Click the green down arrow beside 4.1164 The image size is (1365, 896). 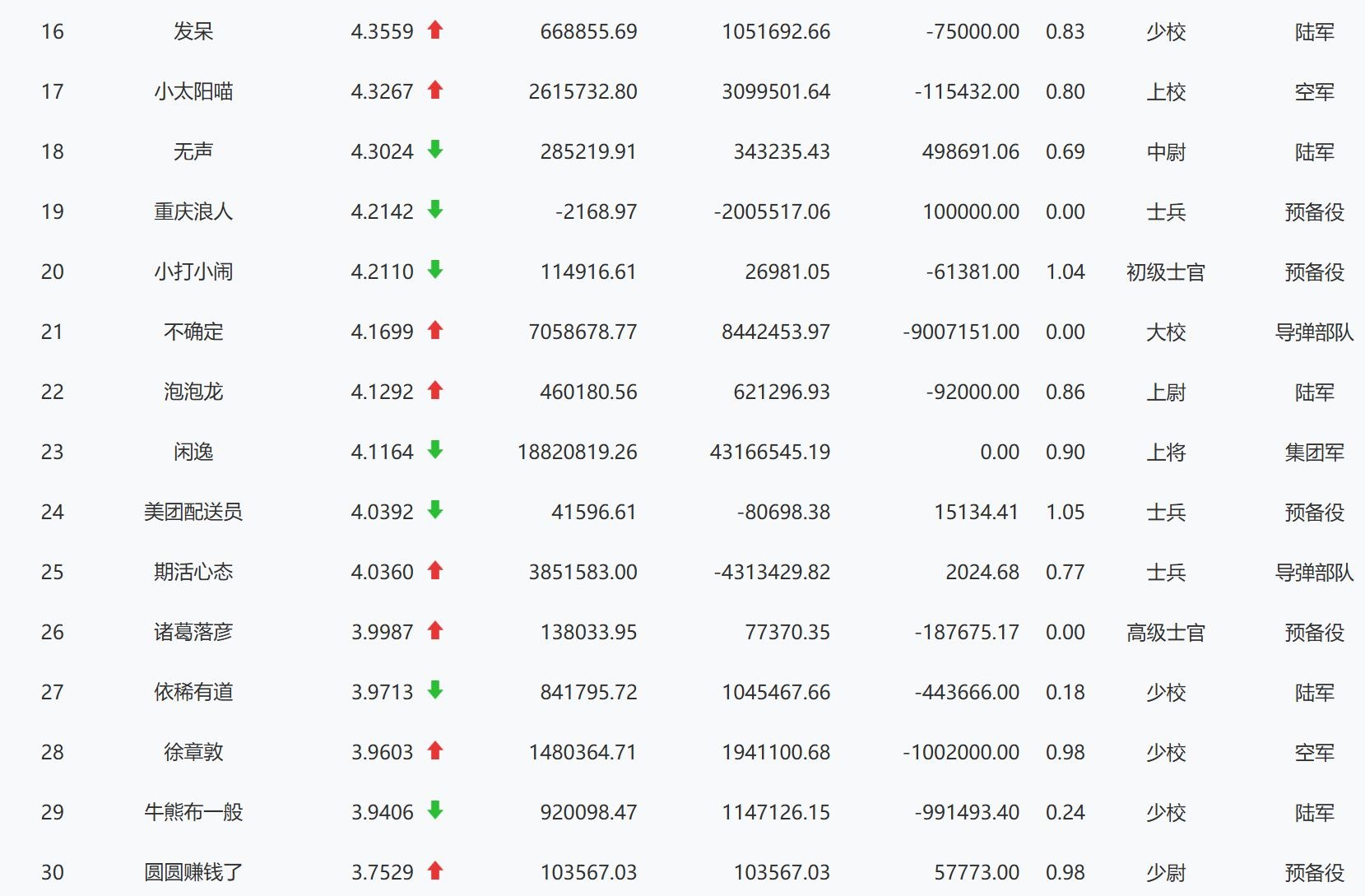pos(435,450)
